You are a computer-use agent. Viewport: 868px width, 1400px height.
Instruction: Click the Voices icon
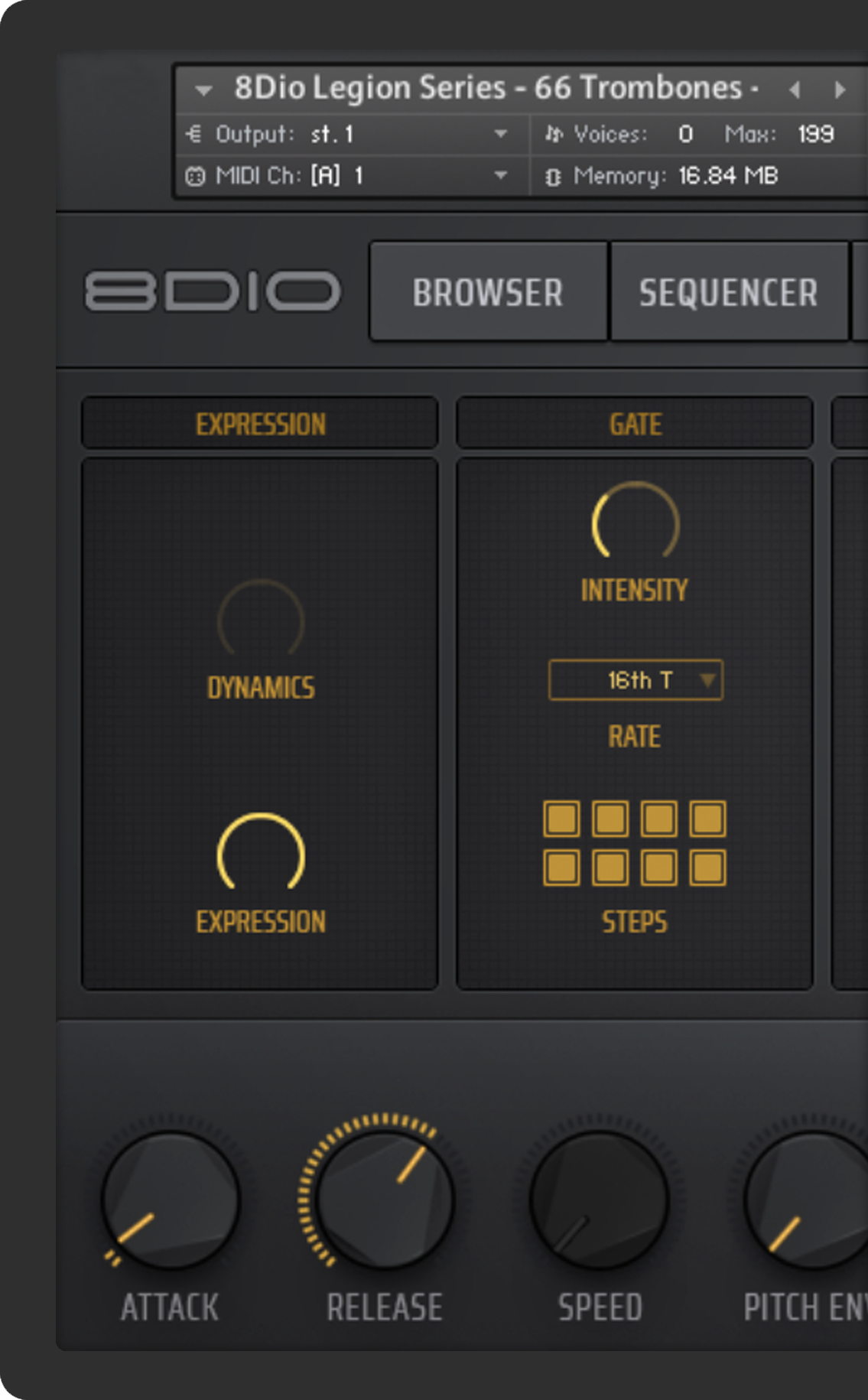pyautogui.click(x=554, y=135)
